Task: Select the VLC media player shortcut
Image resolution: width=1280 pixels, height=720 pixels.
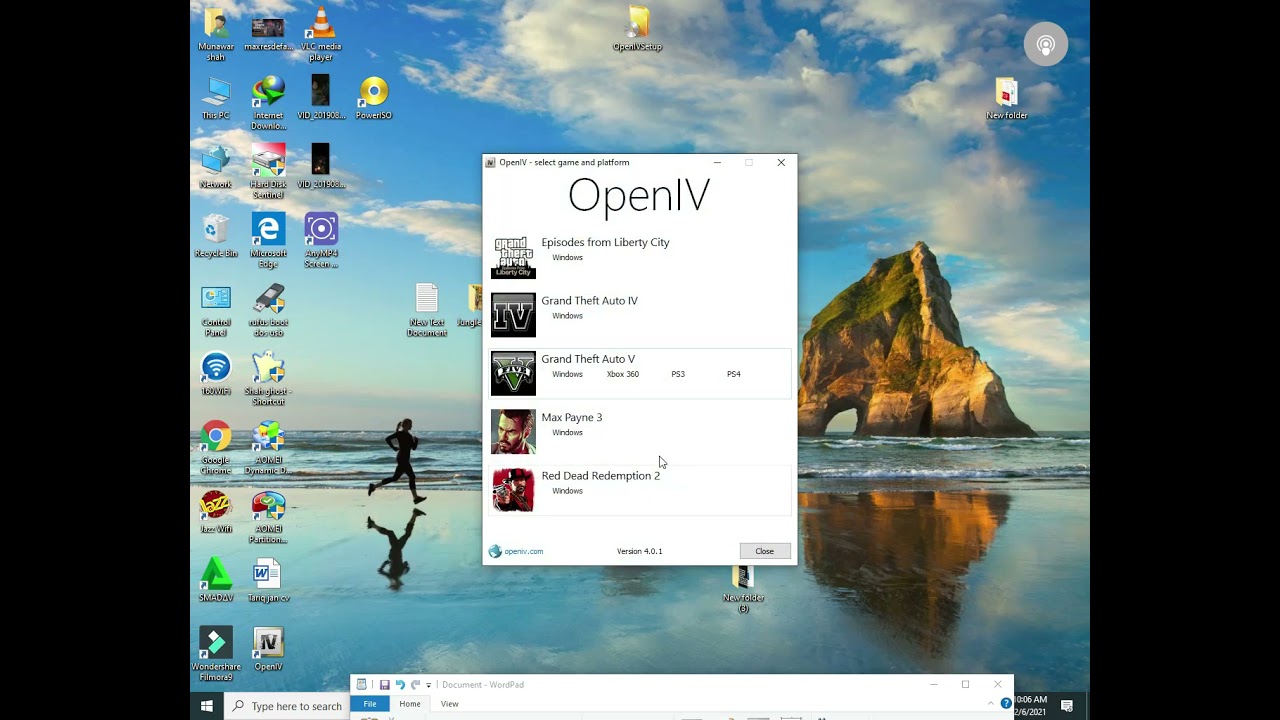Action: (321, 35)
